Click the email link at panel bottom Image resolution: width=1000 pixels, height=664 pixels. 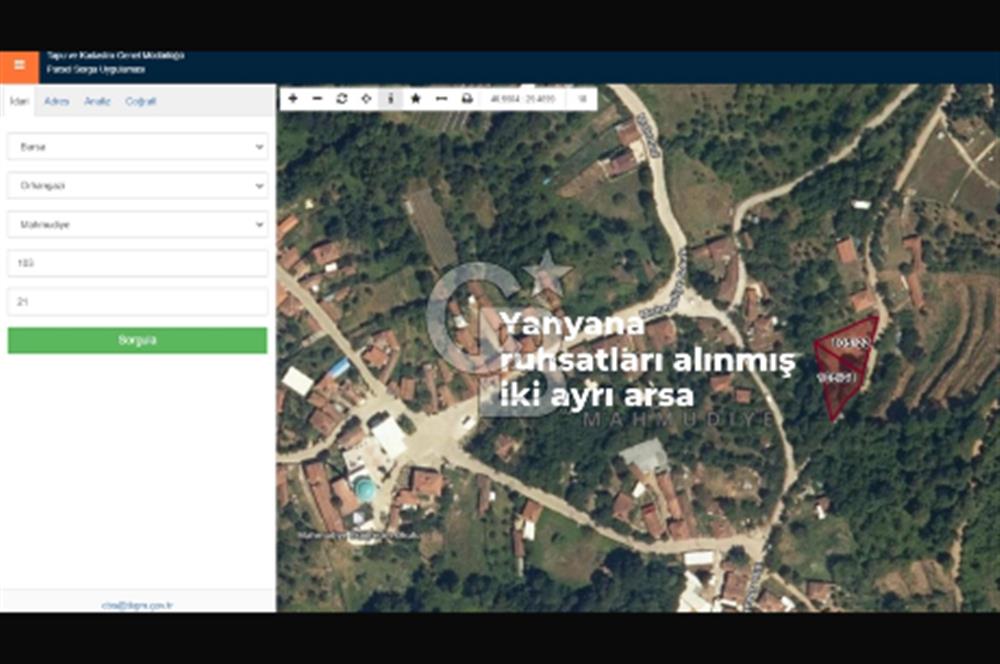[137, 605]
